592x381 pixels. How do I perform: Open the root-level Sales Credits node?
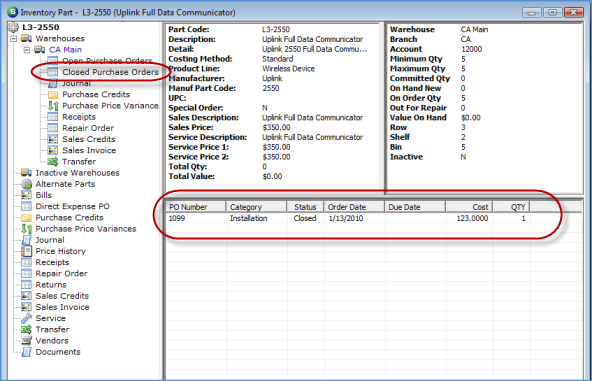(x=62, y=296)
